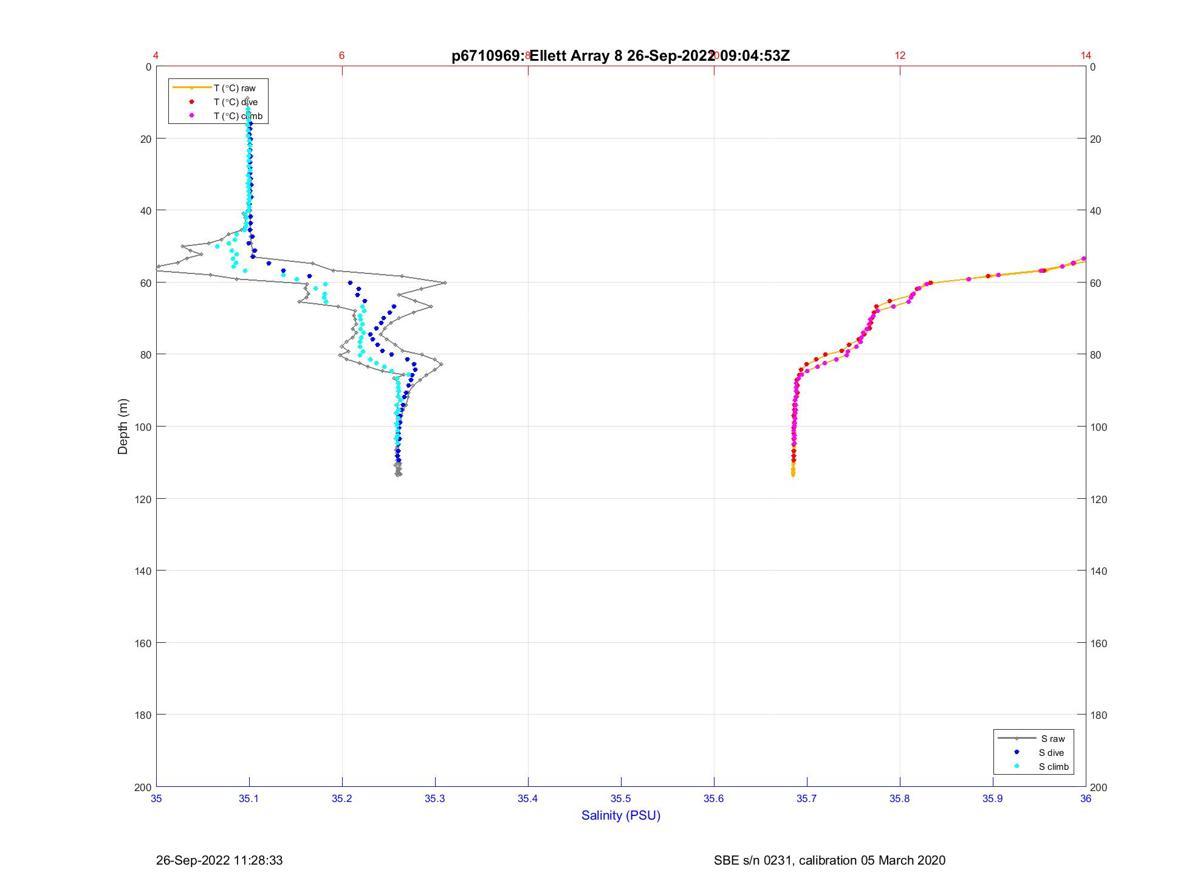Click salinity tick label 35.7
The width and height of the screenshot is (1200, 885).
click(x=807, y=799)
